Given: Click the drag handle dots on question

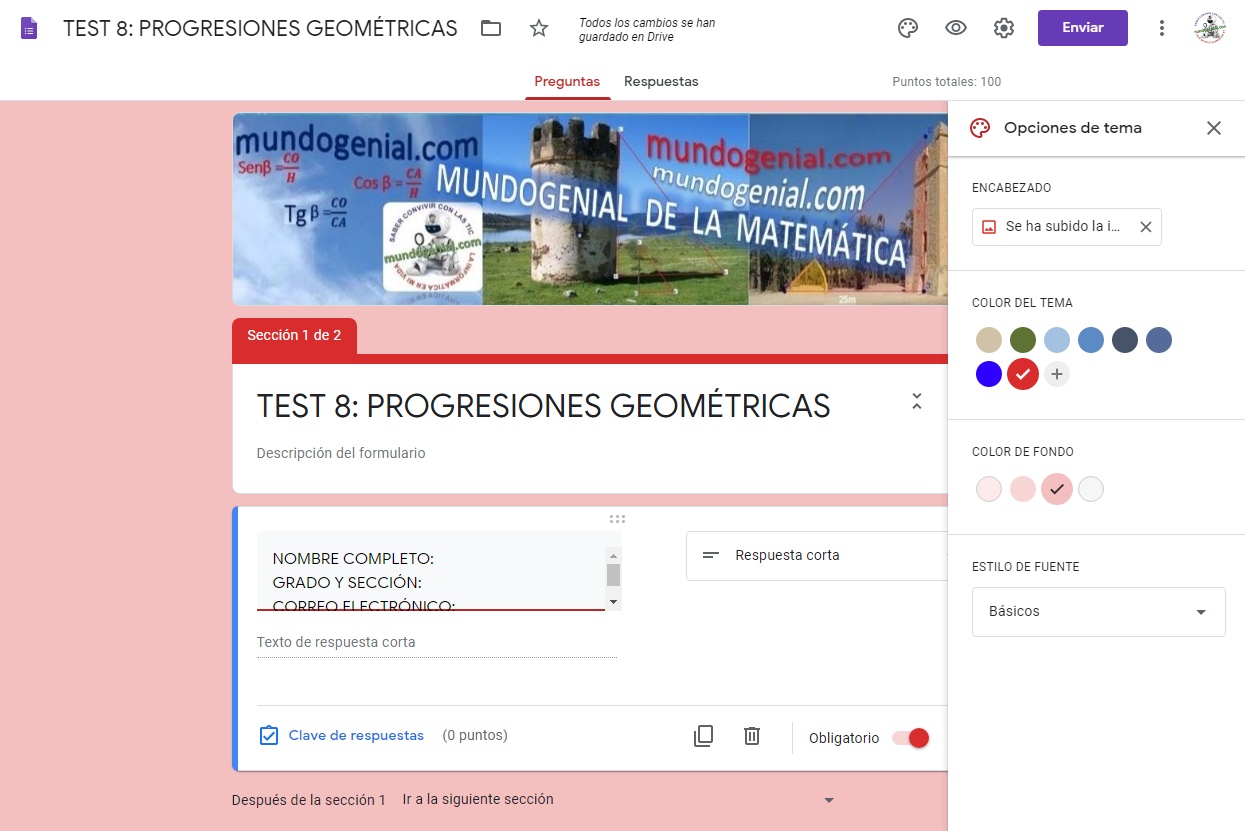Looking at the screenshot, I should 617,519.
